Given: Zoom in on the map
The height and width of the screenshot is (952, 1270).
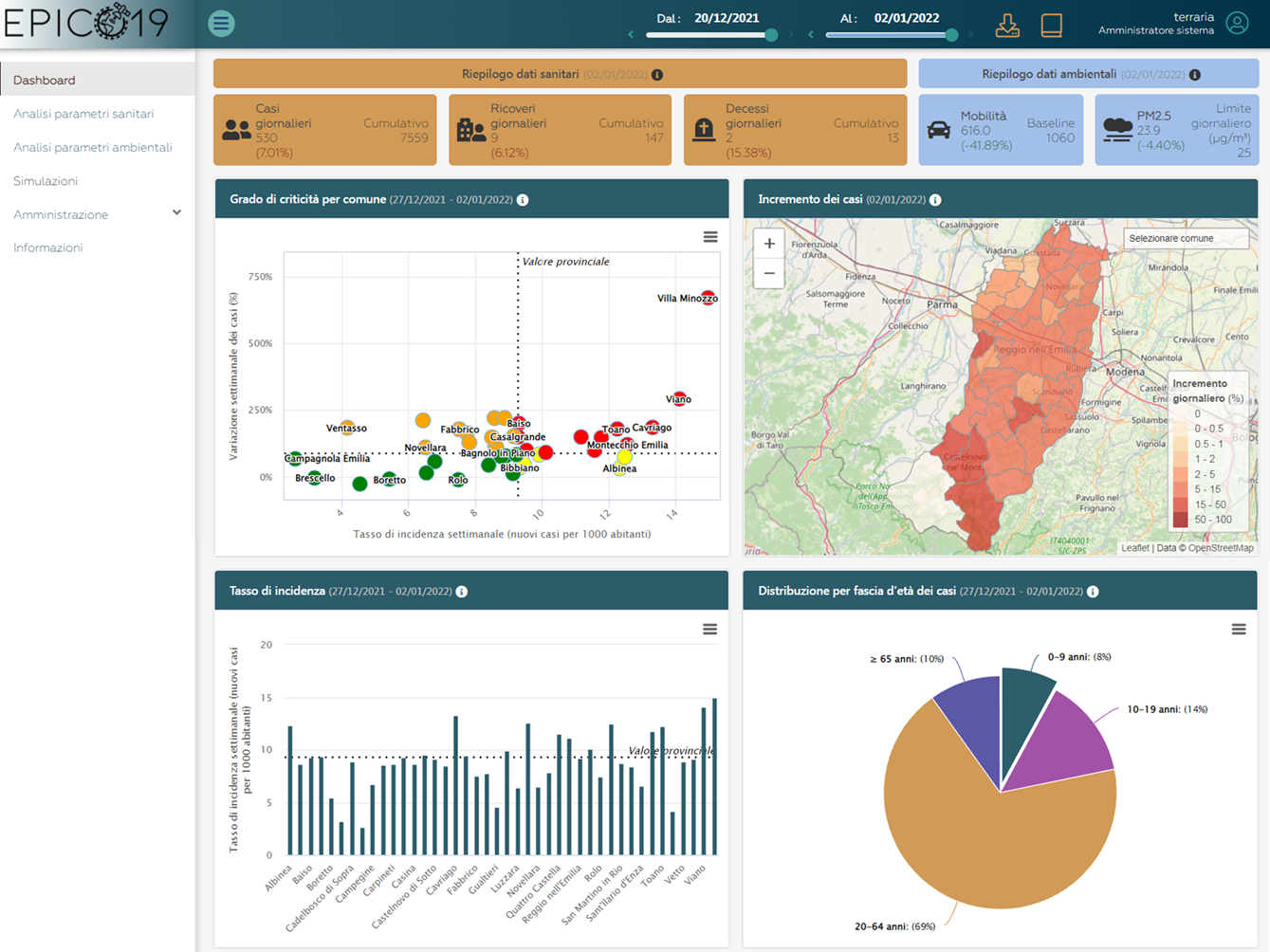Looking at the screenshot, I should (x=769, y=244).
